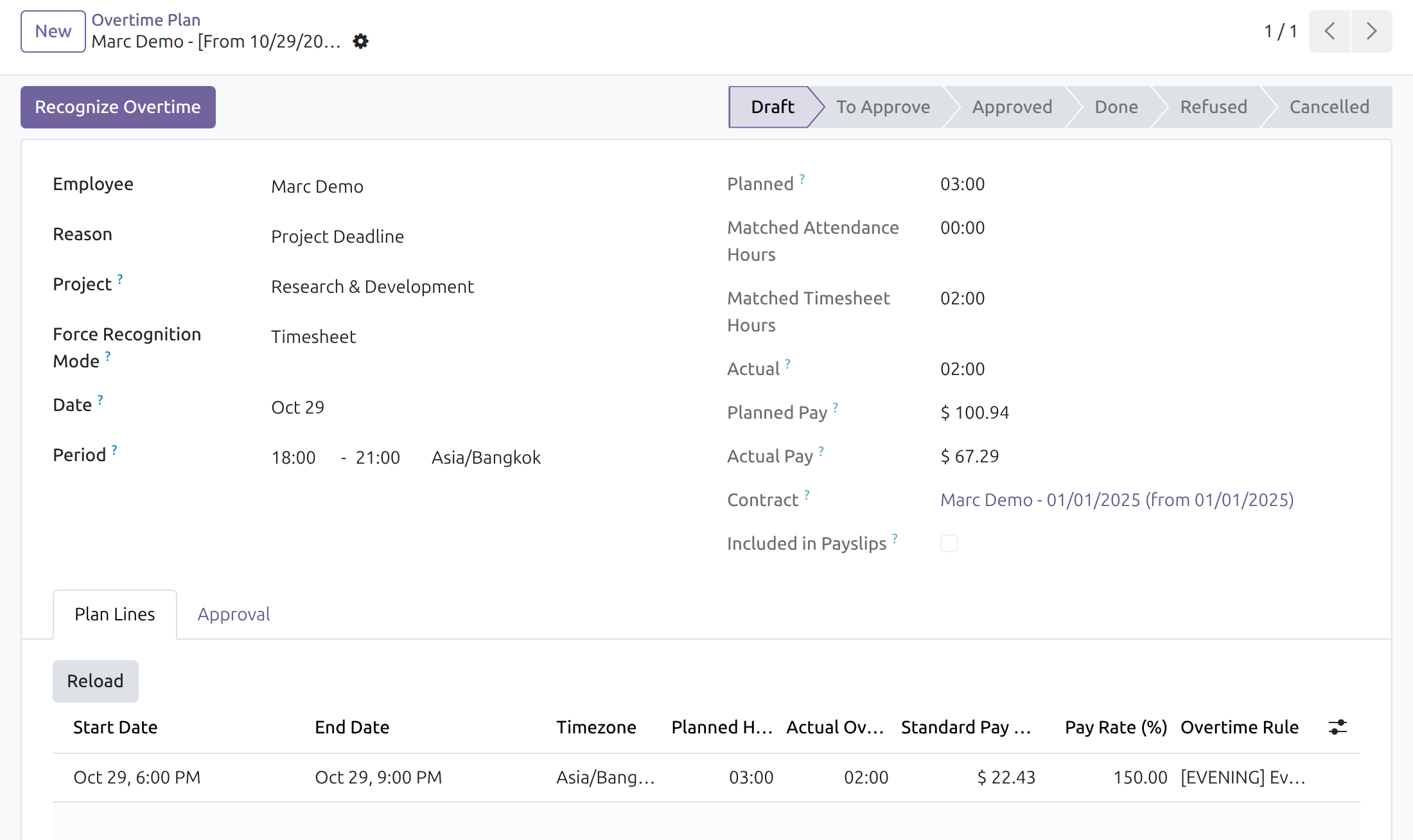Screen dimensions: 1413x840
Task: Show help tooltip for Actual Pay
Action: [x=821, y=451]
